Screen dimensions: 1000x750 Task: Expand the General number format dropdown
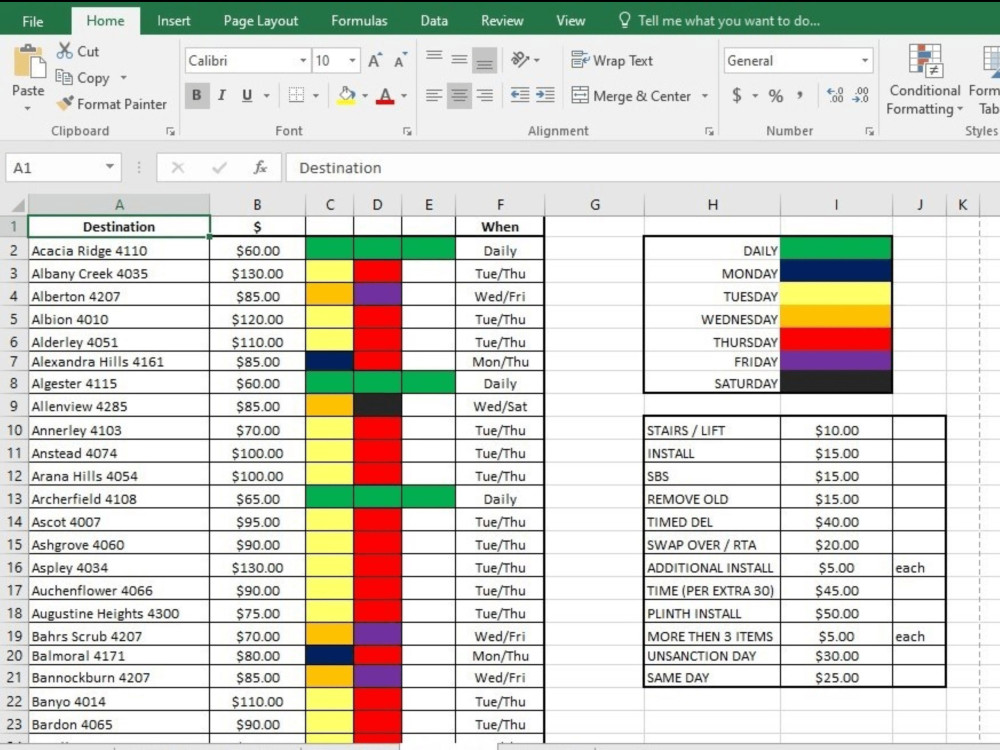click(x=865, y=61)
